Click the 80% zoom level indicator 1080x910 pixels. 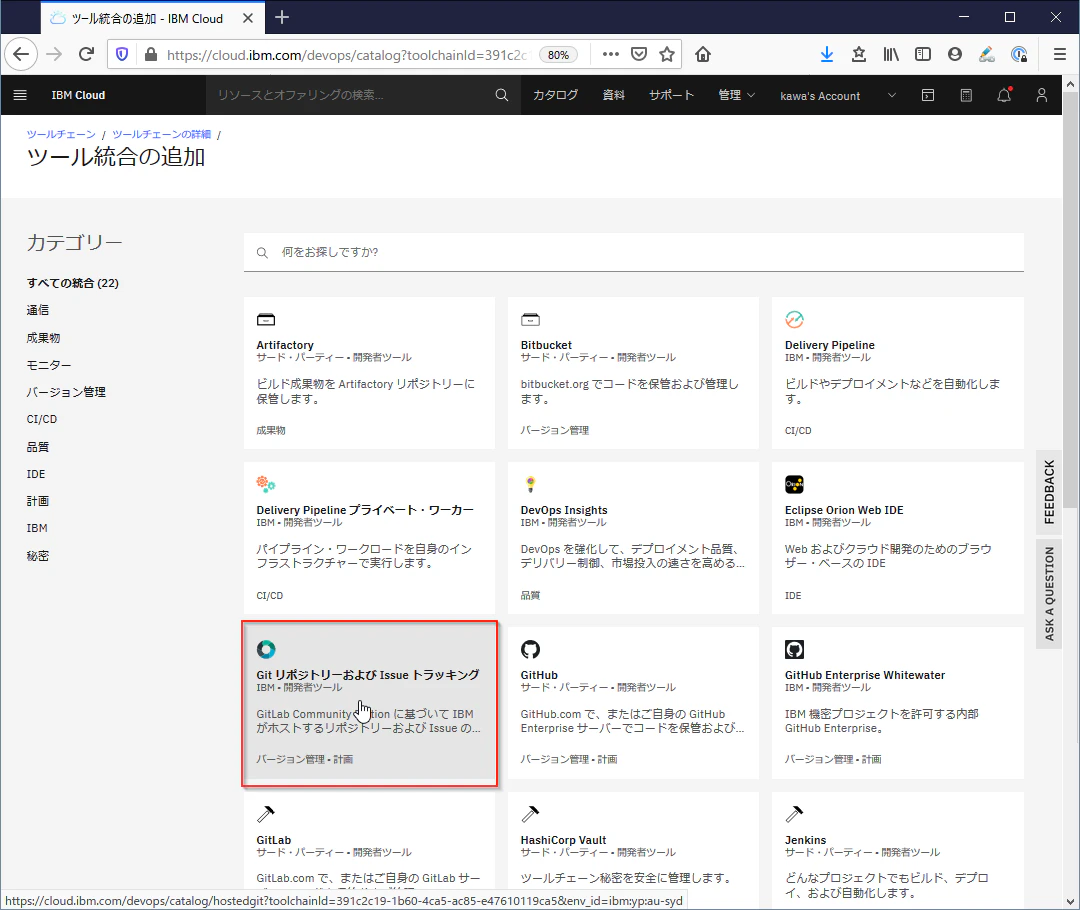[558, 54]
